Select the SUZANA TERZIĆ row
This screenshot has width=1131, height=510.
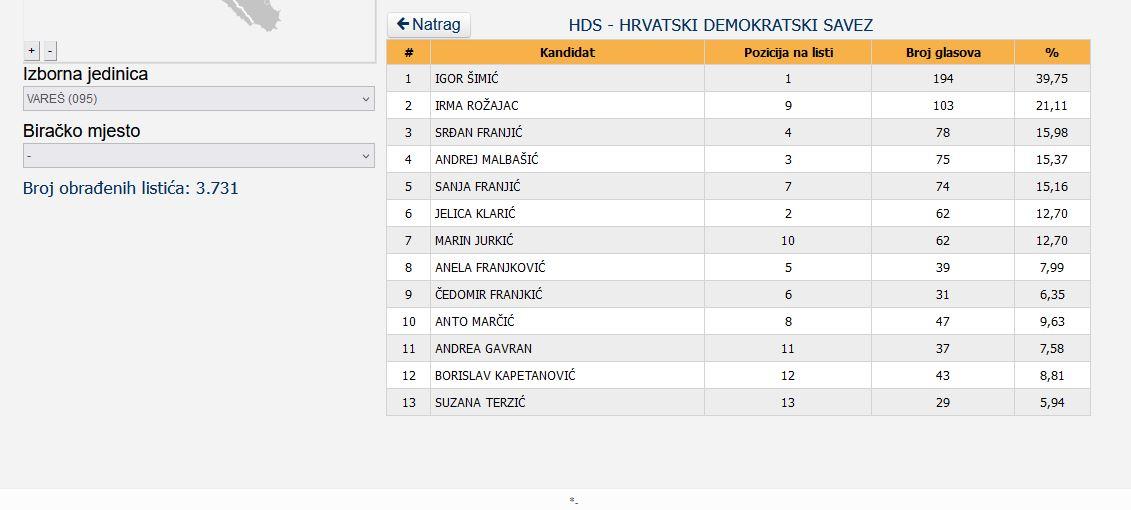point(739,403)
